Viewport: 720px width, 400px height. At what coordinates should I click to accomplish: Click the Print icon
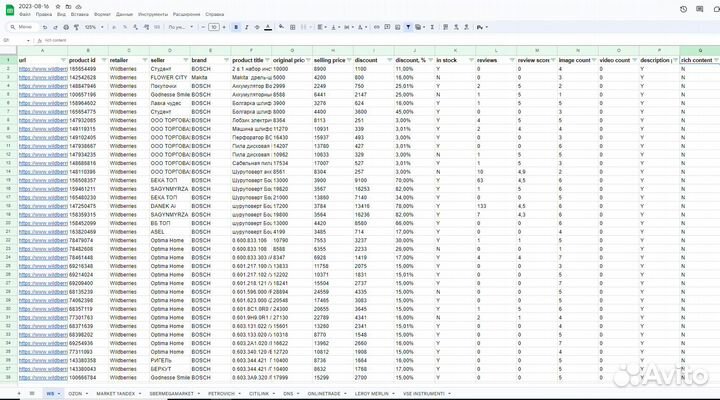click(x=65, y=27)
